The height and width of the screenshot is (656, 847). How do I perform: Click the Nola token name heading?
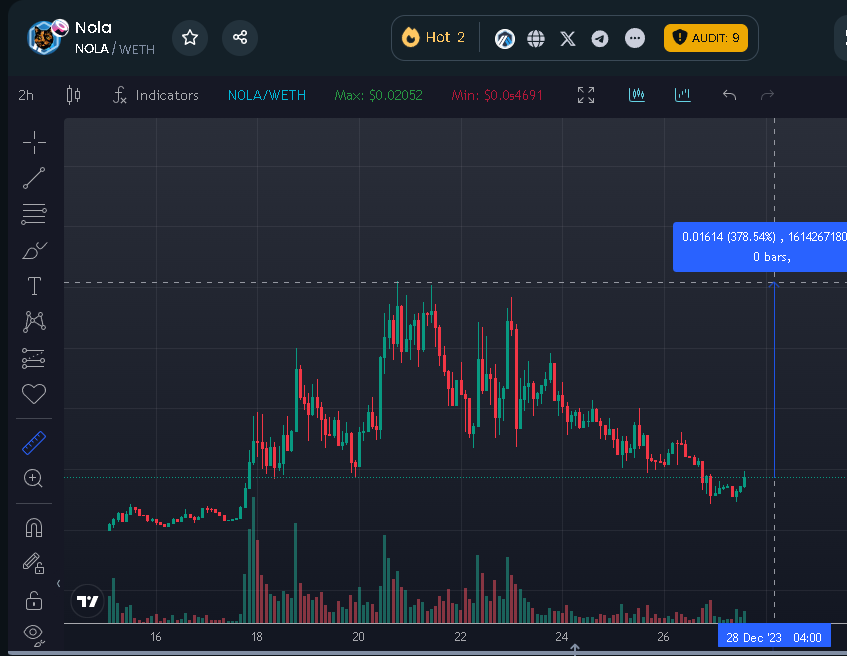point(93,28)
